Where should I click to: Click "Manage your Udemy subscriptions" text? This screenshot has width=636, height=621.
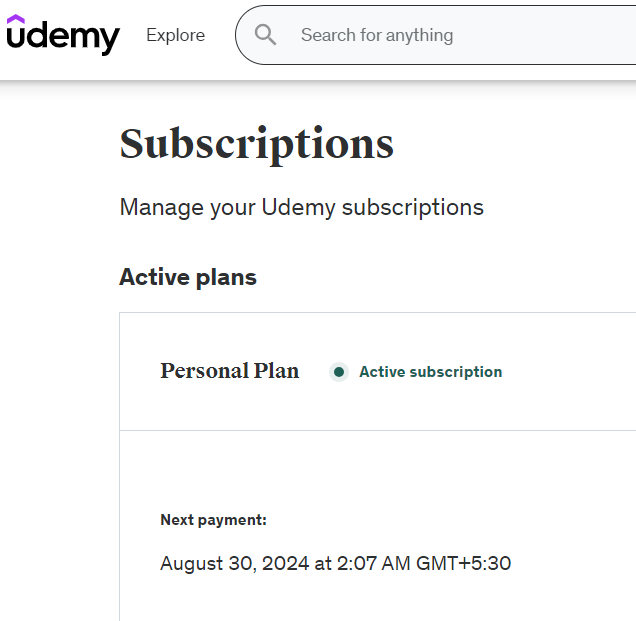(x=301, y=208)
